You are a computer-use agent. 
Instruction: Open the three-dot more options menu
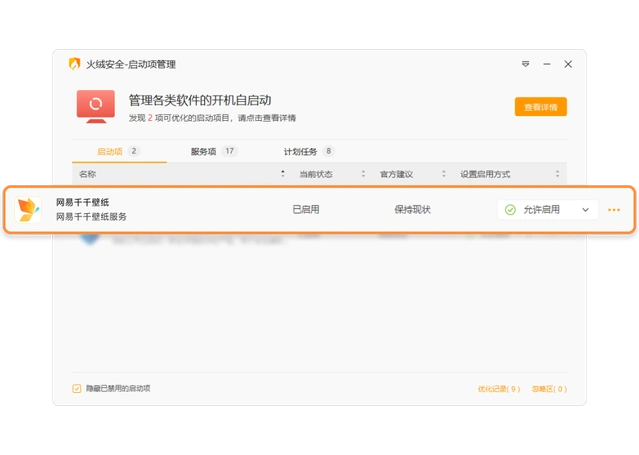coord(614,210)
